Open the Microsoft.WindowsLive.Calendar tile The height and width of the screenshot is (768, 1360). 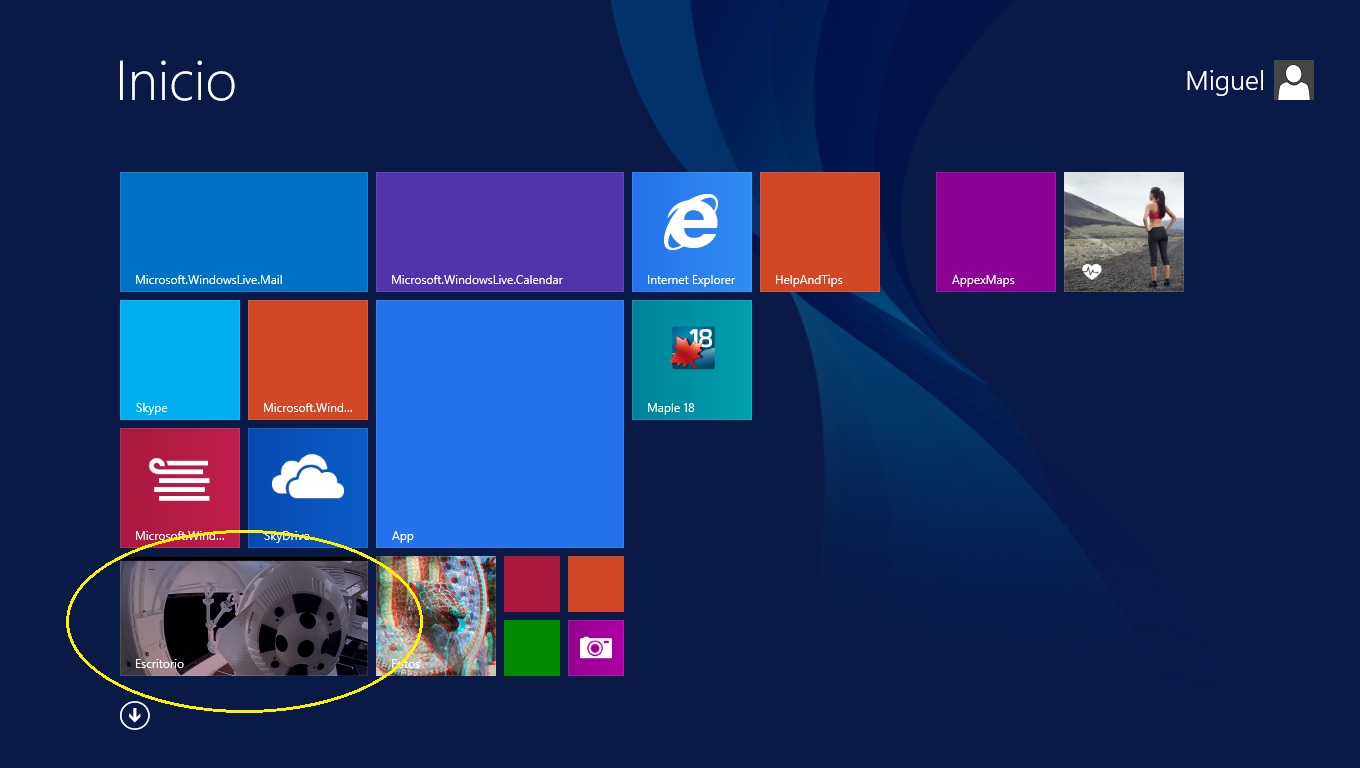click(499, 231)
